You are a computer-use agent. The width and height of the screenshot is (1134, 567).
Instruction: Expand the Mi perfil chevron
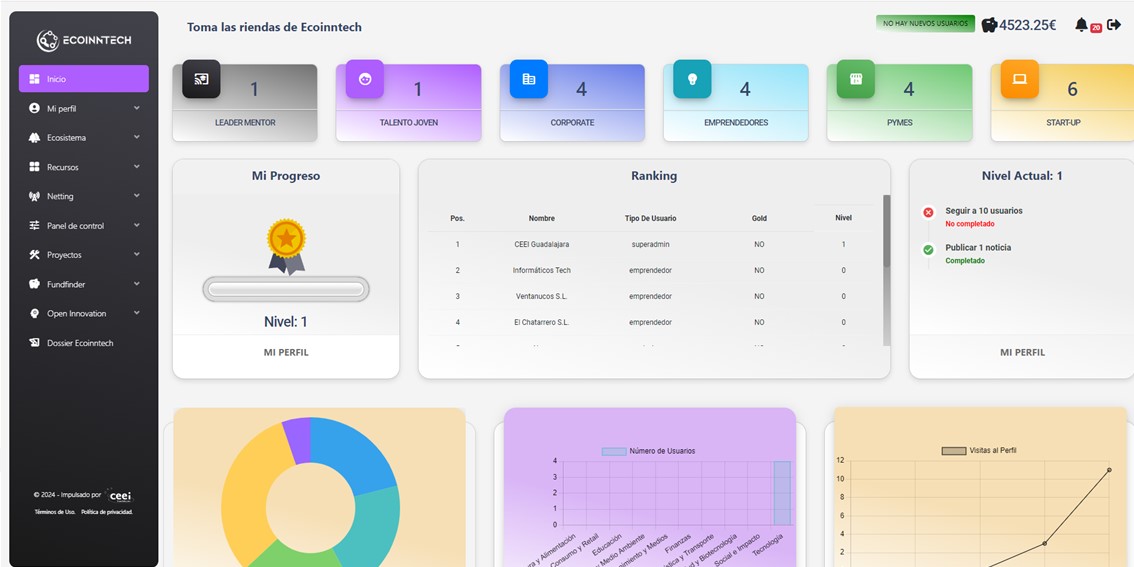tap(137, 108)
